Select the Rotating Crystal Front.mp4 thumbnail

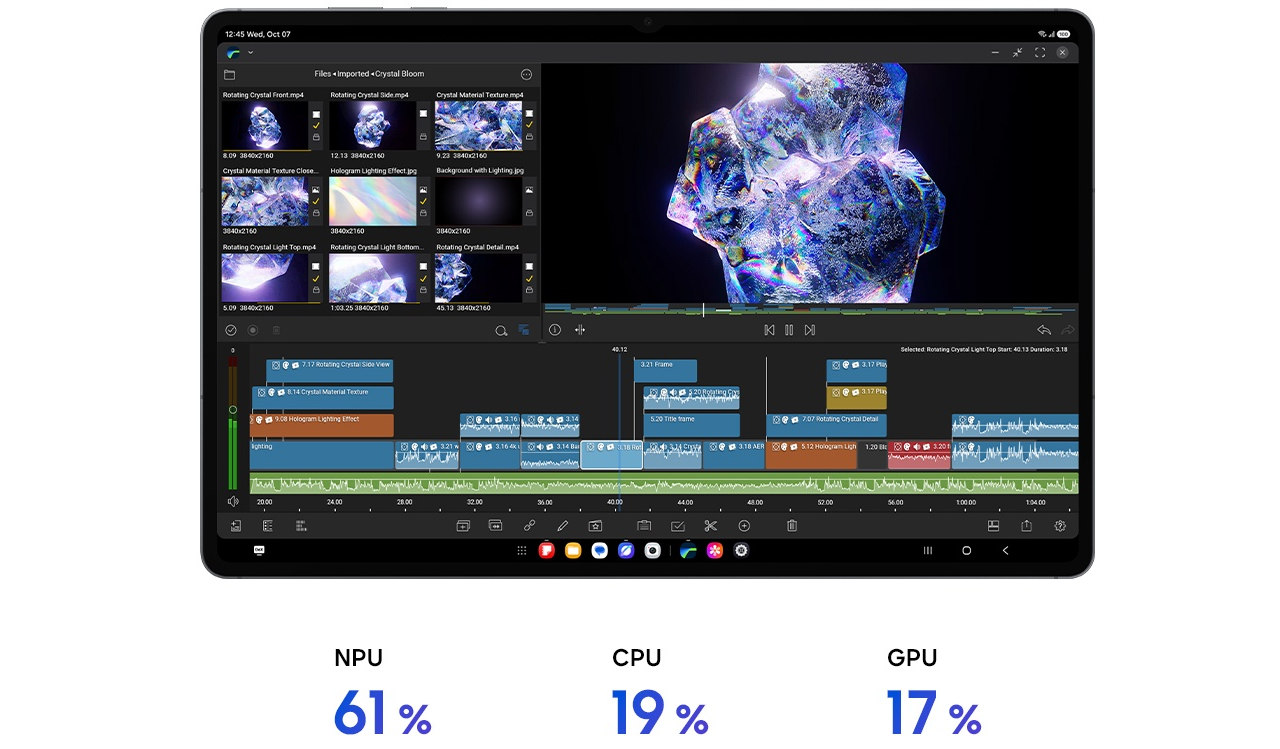pos(265,125)
